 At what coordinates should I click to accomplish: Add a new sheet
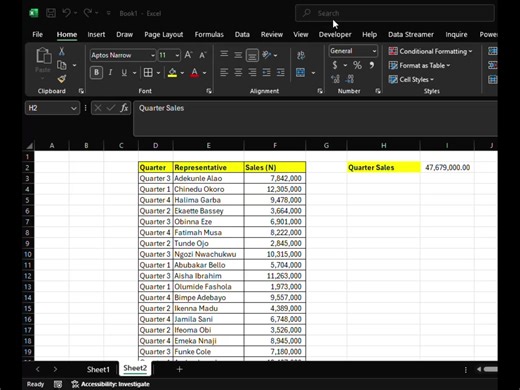coord(179,369)
